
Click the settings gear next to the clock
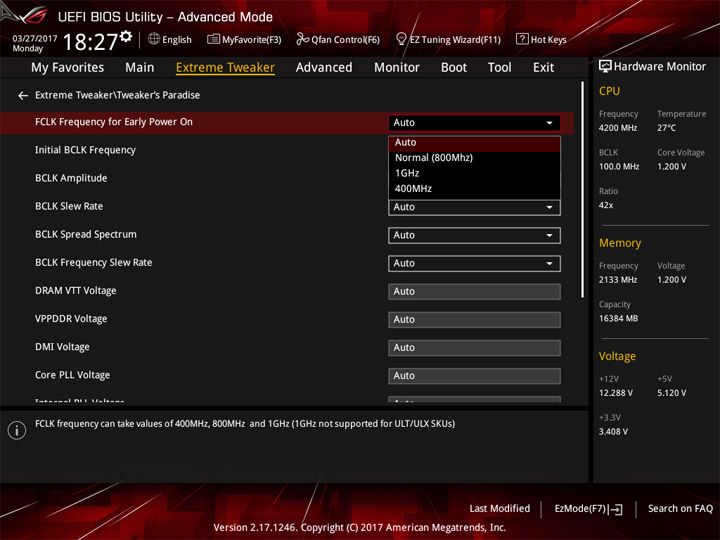coord(126,36)
